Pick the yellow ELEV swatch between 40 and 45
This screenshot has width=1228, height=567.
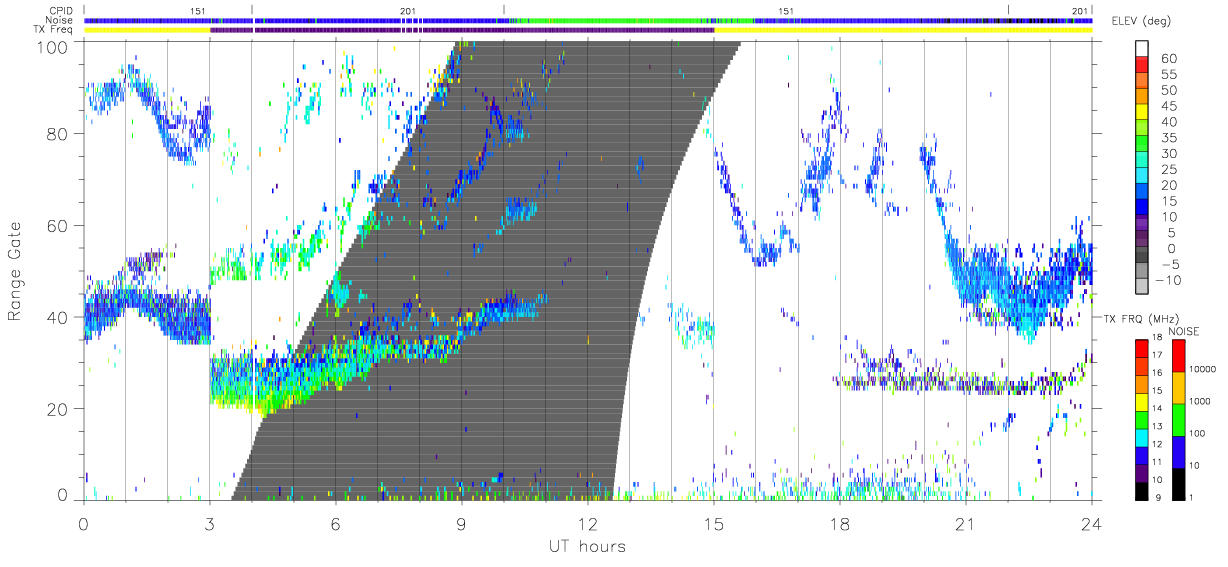click(x=1143, y=114)
